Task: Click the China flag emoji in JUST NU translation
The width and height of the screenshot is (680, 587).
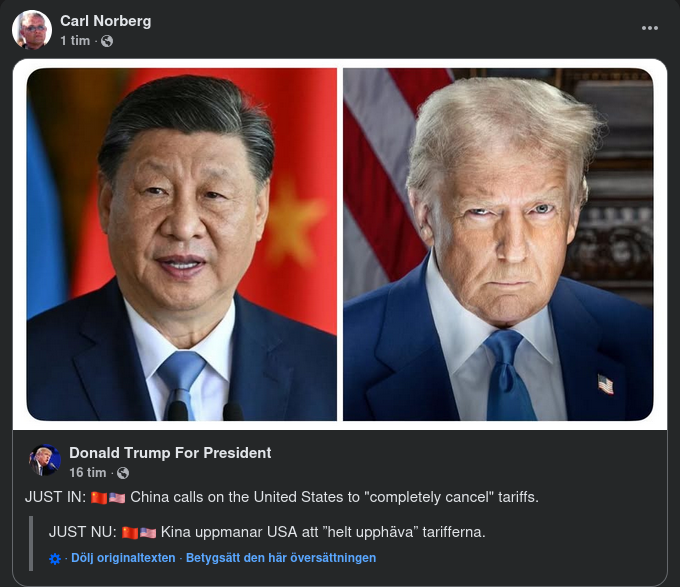Action: coord(130,532)
